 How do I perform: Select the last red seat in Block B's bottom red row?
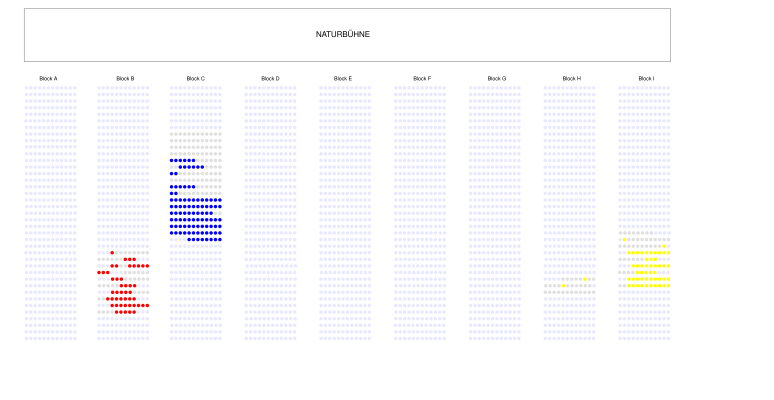click(x=134, y=312)
